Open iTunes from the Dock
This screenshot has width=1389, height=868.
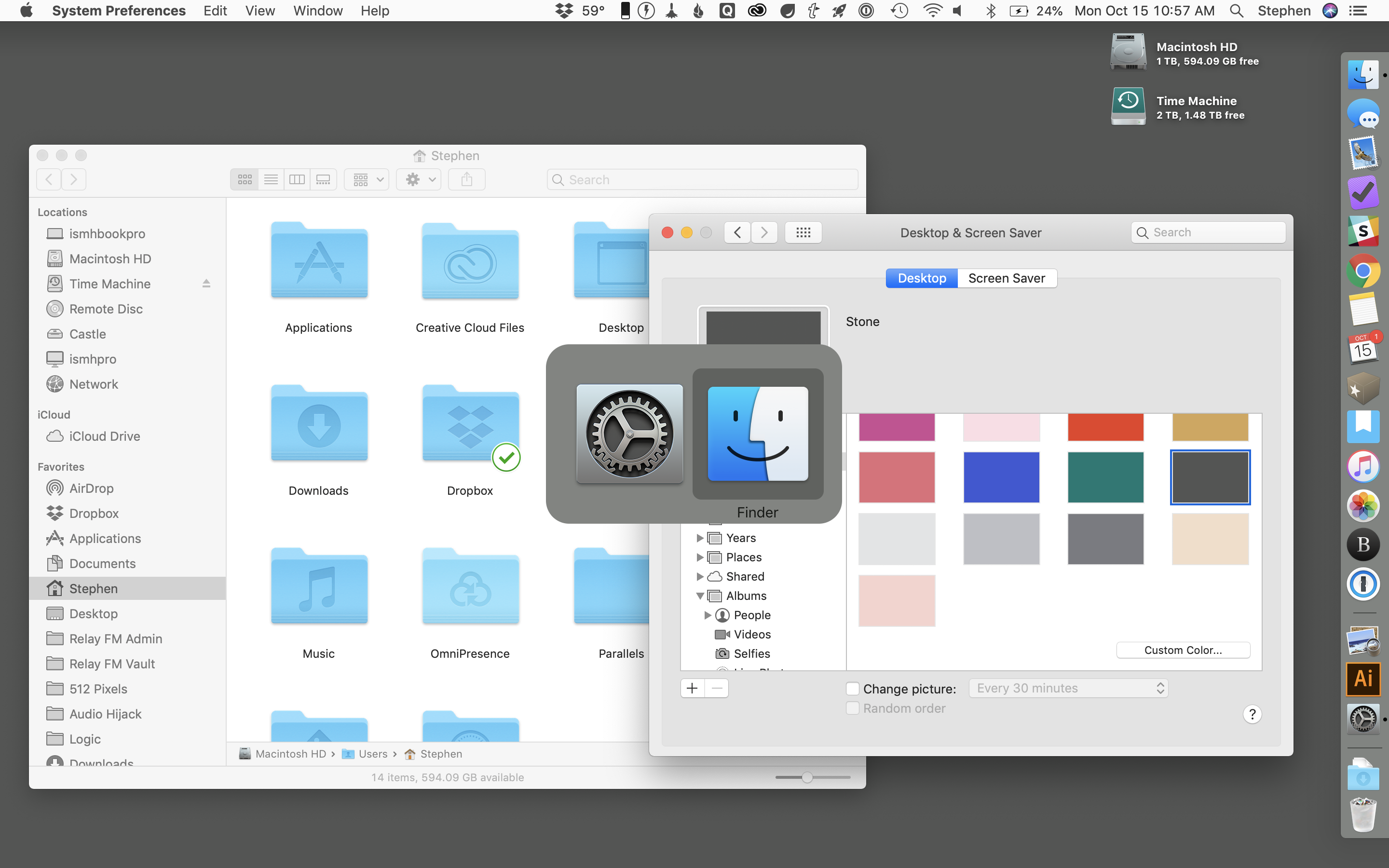[1363, 466]
